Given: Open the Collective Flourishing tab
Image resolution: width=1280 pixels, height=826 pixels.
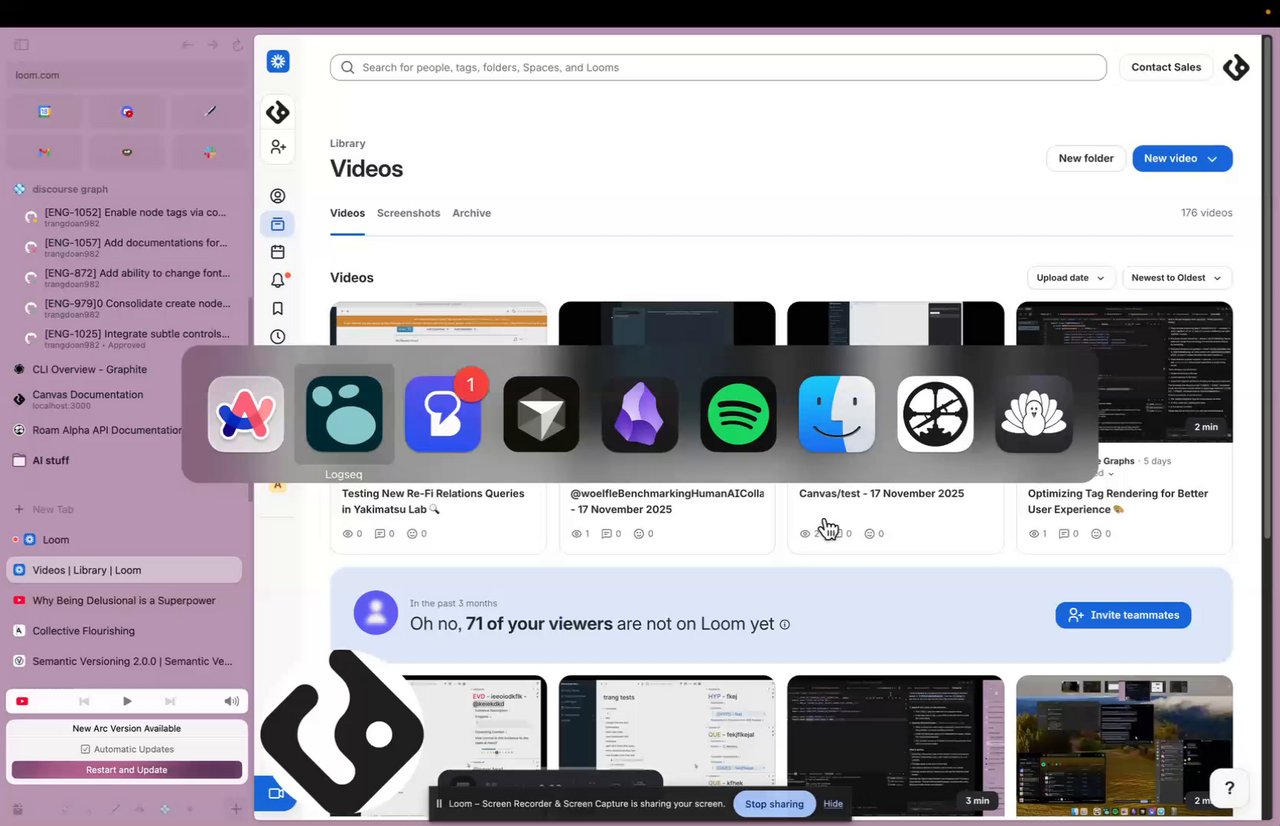Looking at the screenshot, I should click(x=125, y=631).
